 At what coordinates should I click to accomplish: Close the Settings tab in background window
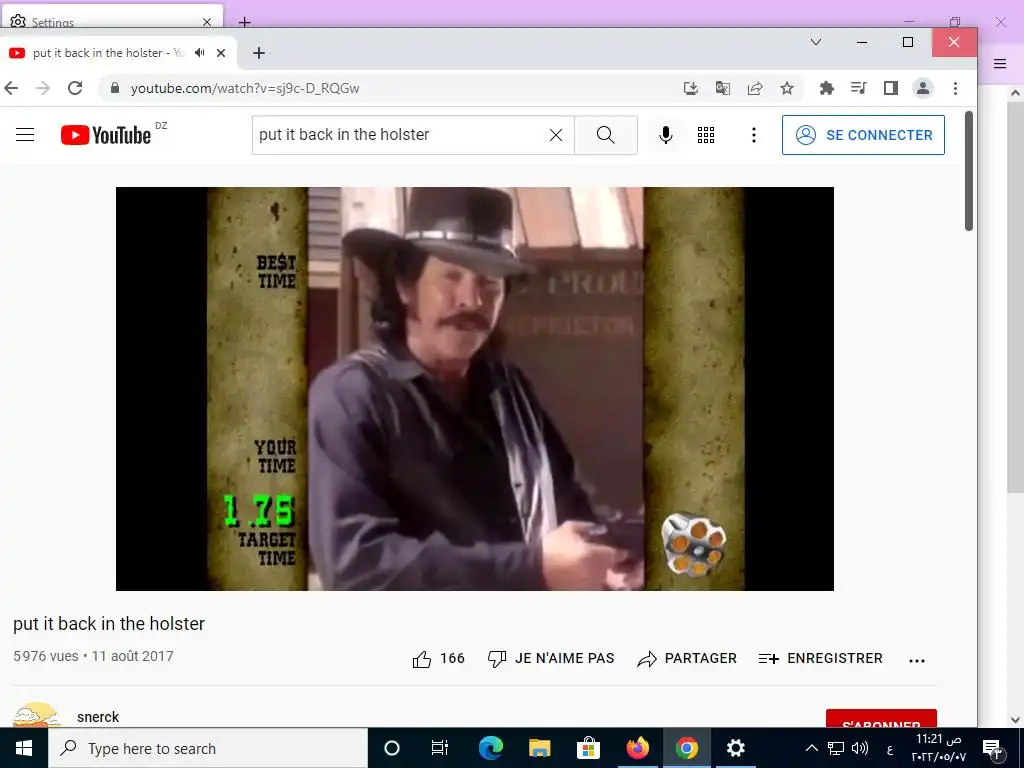[x=207, y=22]
